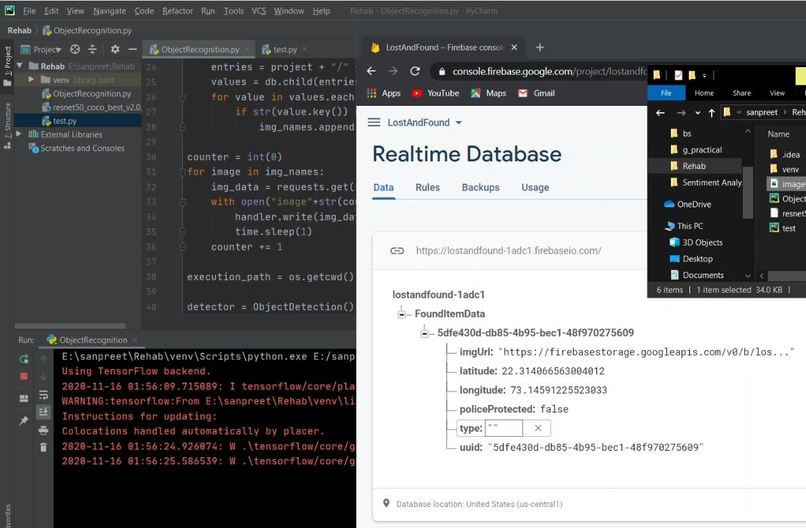Reload the Firebase console page
The height and width of the screenshot is (528, 806).
[x=415, y=71]
